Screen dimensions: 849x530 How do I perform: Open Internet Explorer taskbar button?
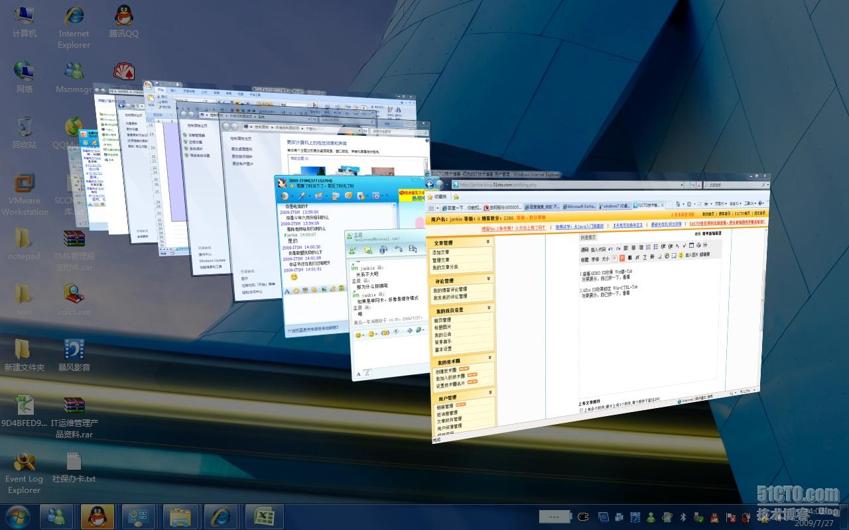(221, 516)
